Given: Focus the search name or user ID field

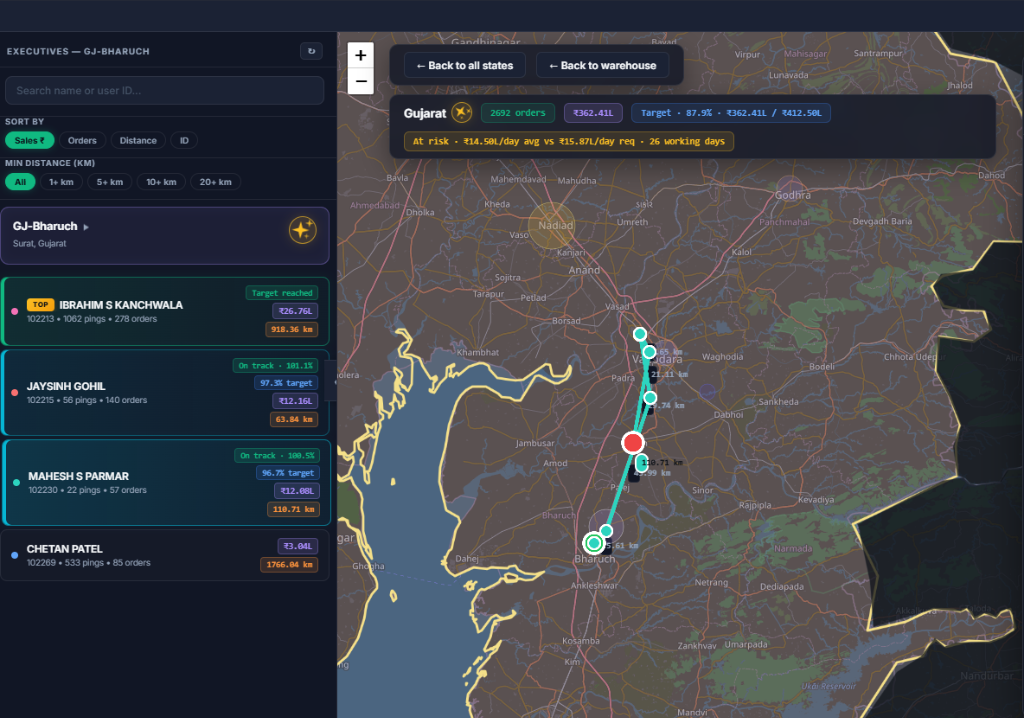Looking at the screenshot, I should 165,90.
